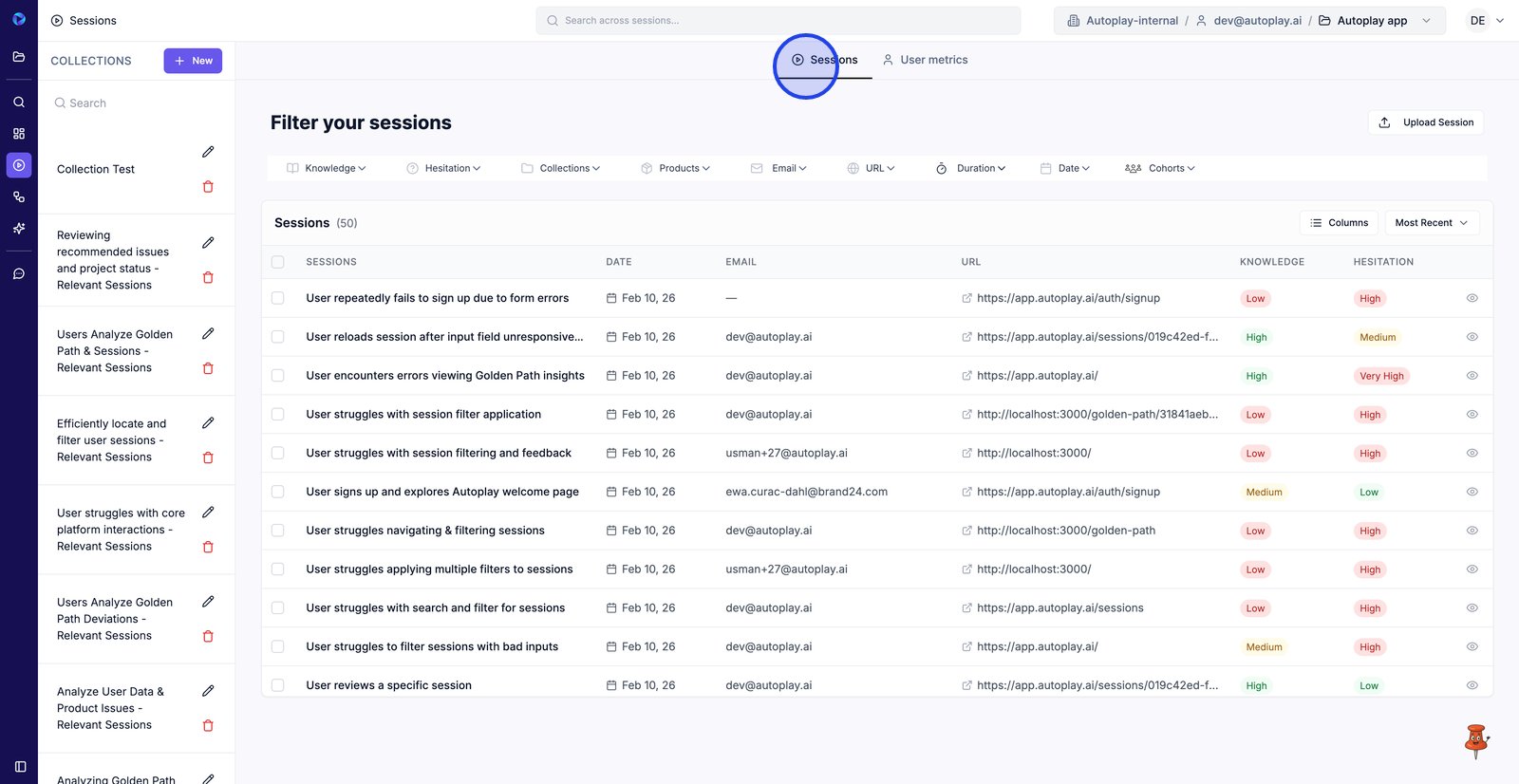Image resolution: width=1519 pixels, height=784 pixels.
Task: Select the Sessions tab
Action: [x=824, y=60]
